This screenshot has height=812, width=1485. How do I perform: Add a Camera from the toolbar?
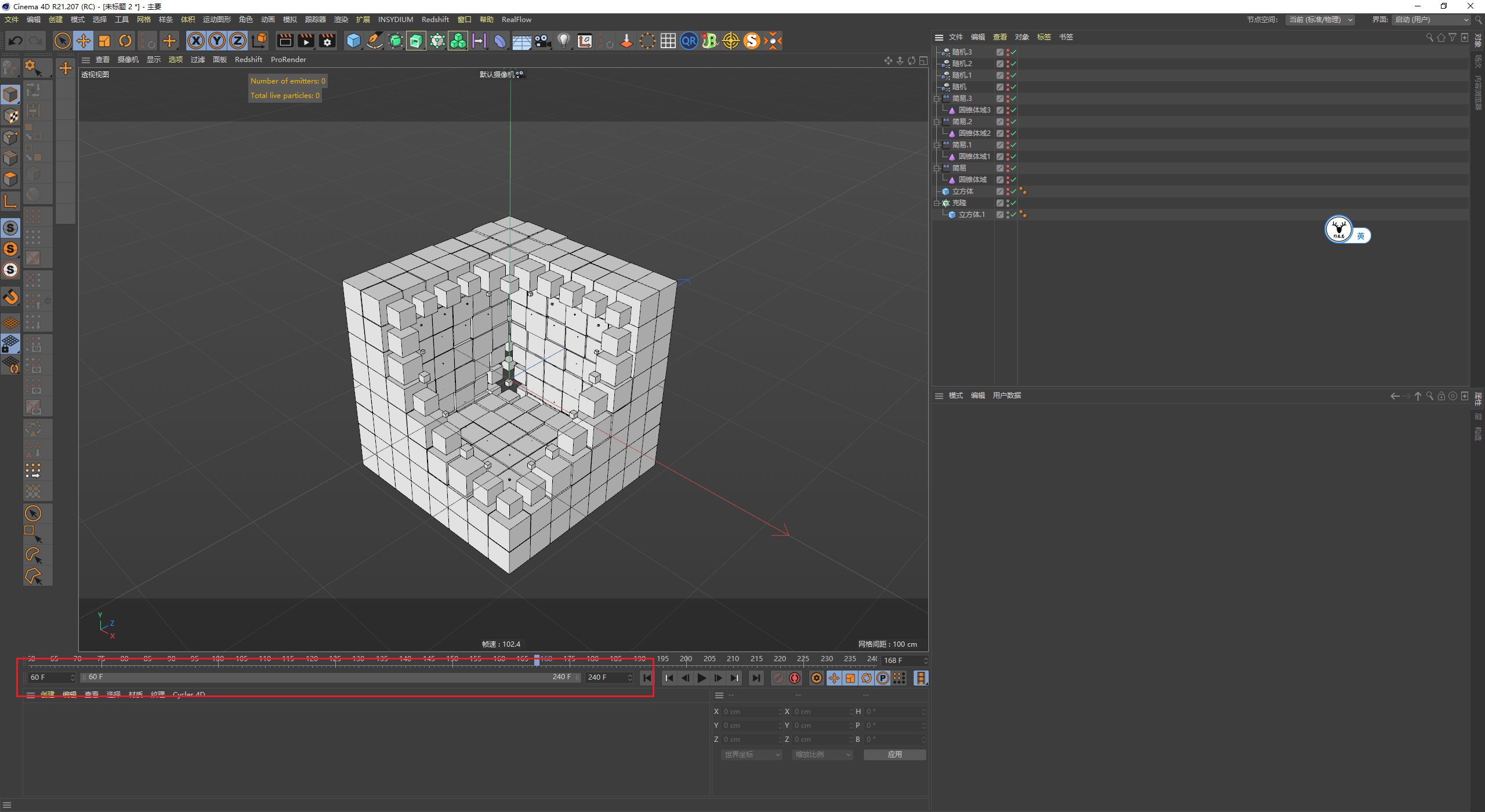pyautogui.click(x=542, y=41)
